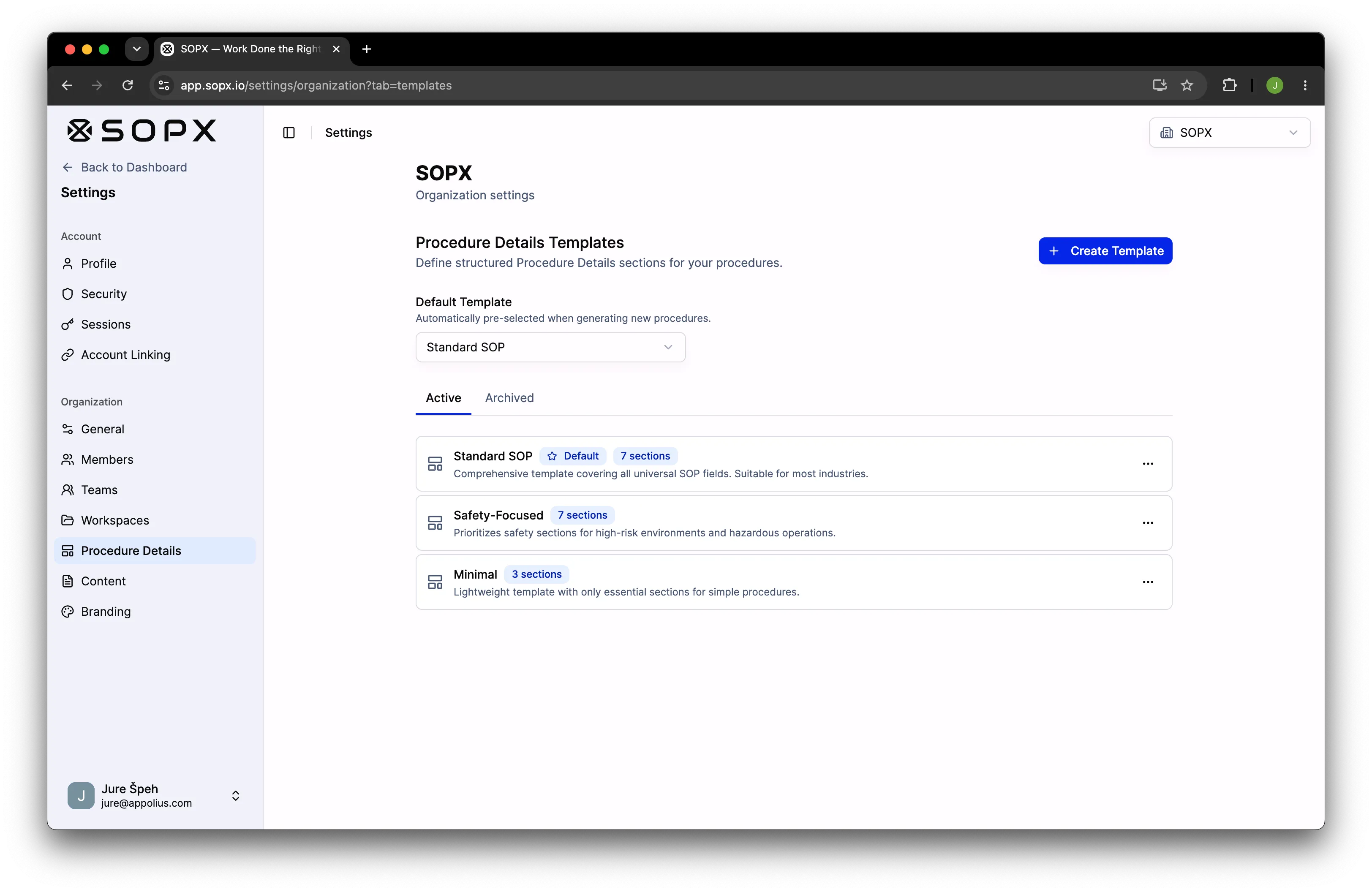Open Sessions settings
Screen dimensions: 1372x892
point(155,324)
